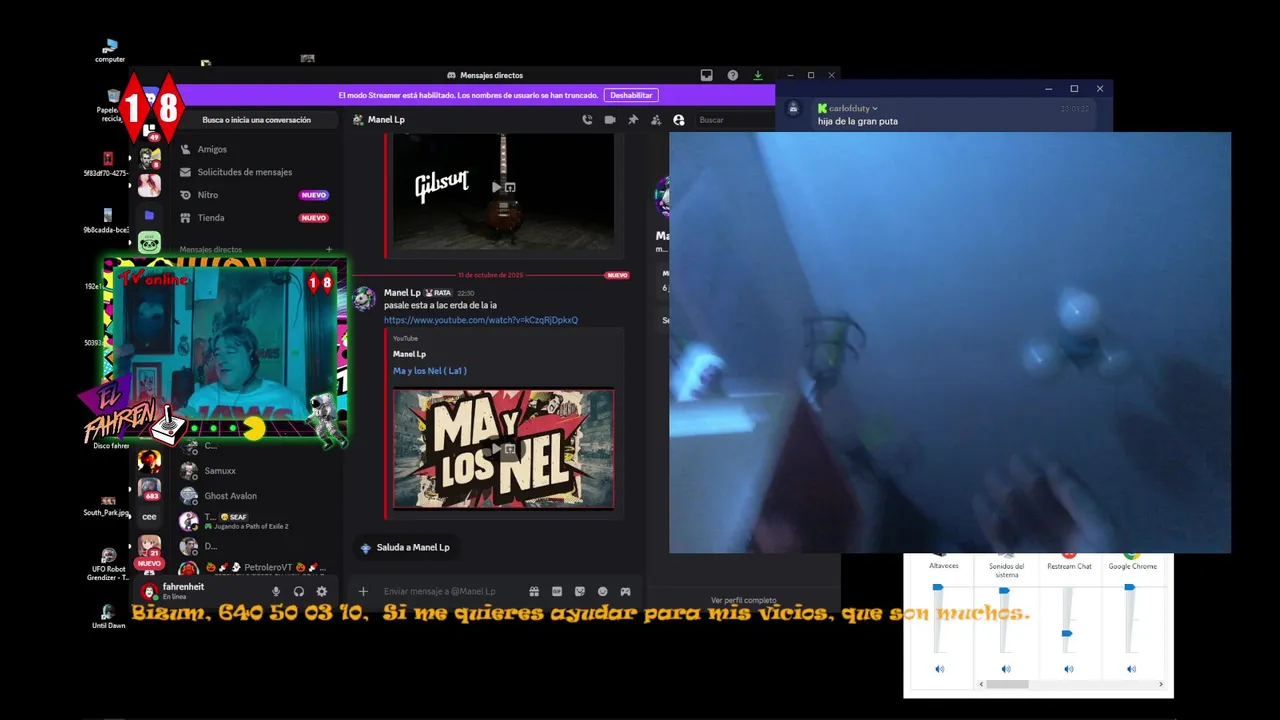The height and width of the screenshot is (720, 1280).
Task: Open pinned messages in Discord chat
Action: (633, 120)
